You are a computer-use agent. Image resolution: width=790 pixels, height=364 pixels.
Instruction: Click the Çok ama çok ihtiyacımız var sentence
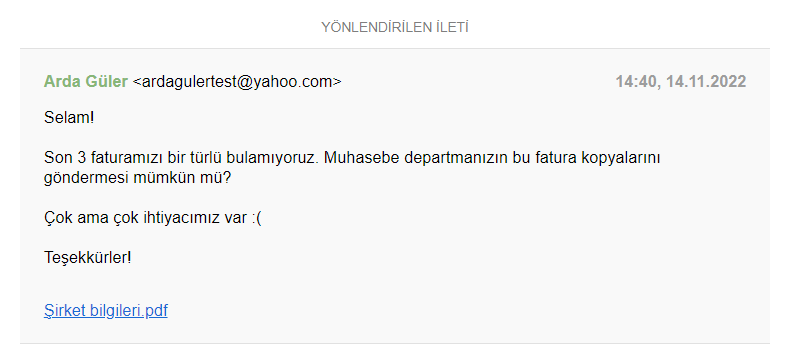click(x=146, y=218)
